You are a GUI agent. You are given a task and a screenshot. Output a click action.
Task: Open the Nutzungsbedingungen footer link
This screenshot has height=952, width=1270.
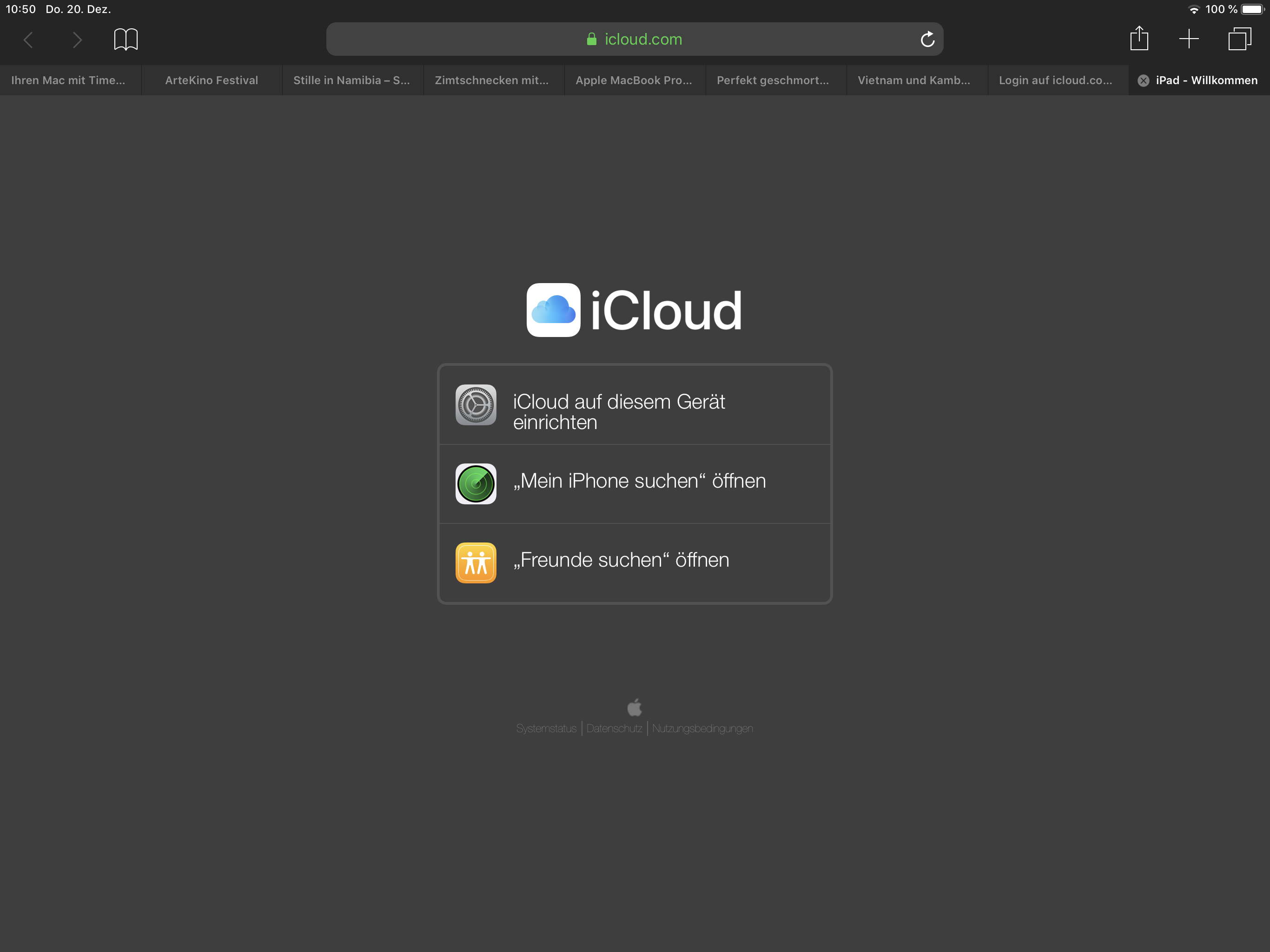[702, 728]
